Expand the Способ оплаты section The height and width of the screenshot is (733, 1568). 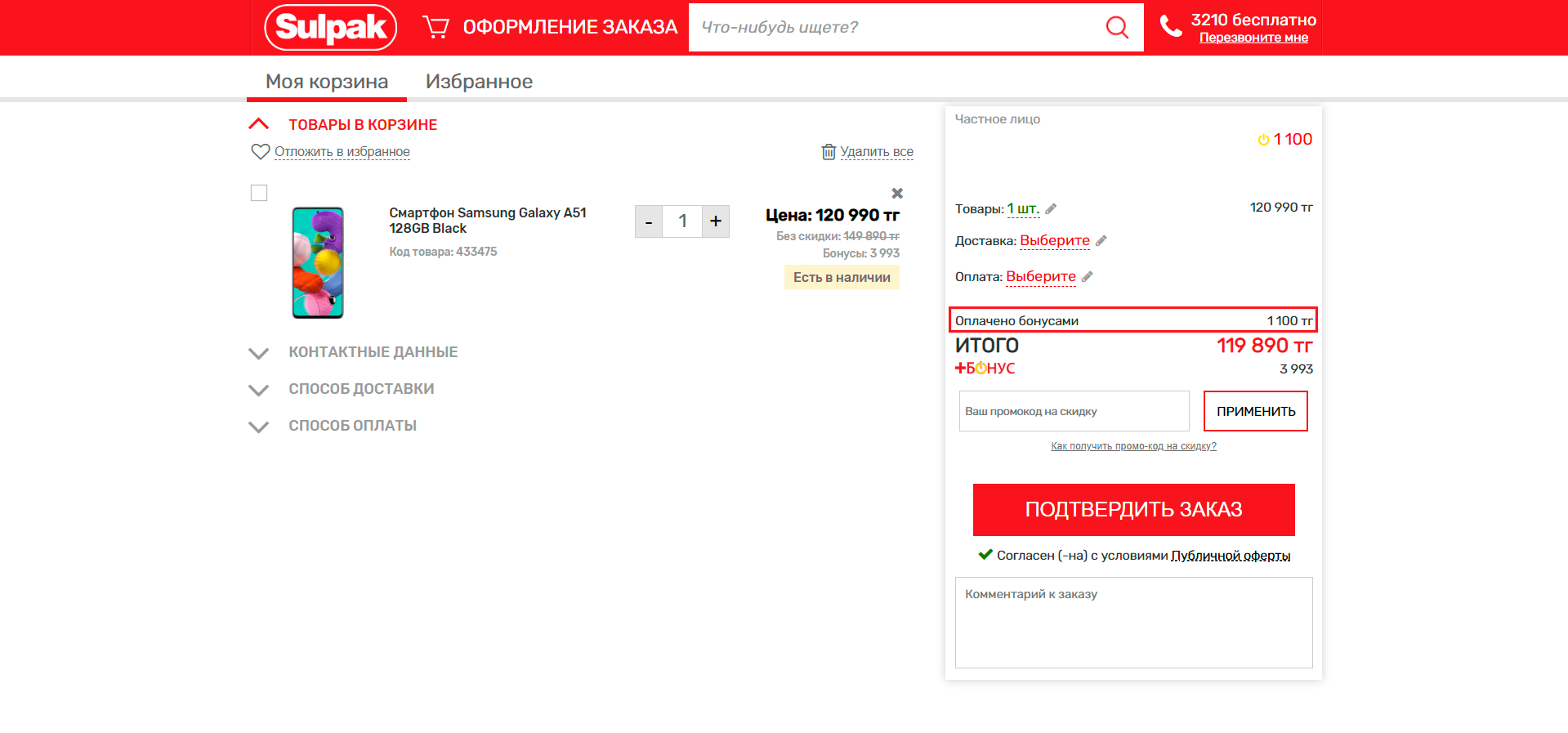(x=258, y=427)
